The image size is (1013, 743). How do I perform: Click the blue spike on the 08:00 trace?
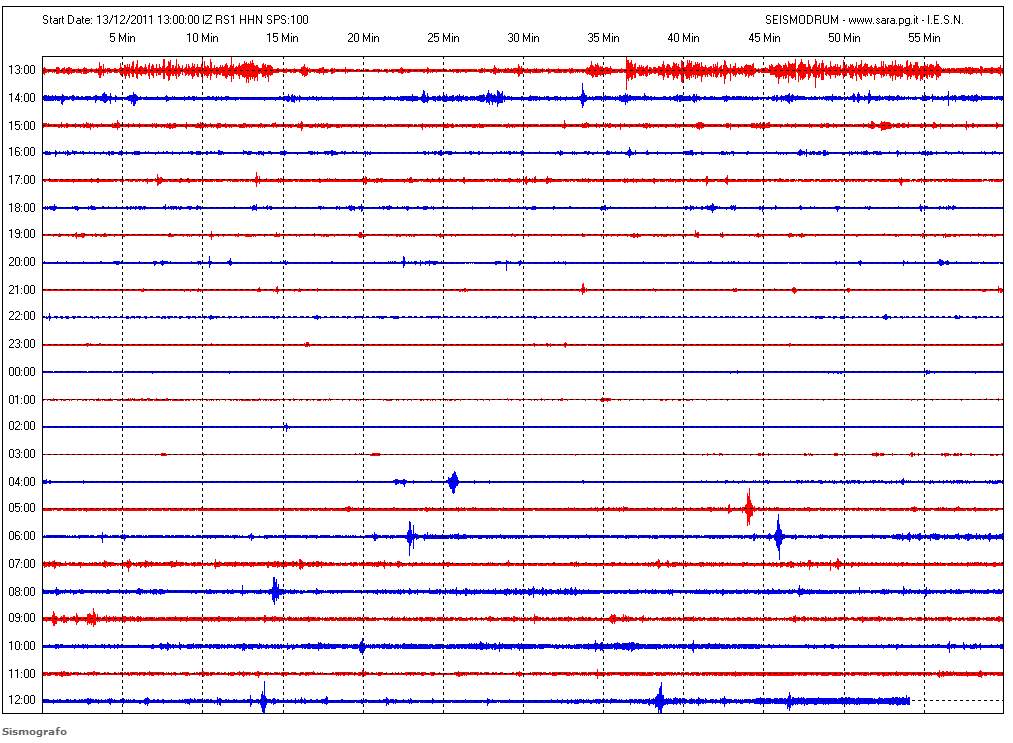(275, 590)
